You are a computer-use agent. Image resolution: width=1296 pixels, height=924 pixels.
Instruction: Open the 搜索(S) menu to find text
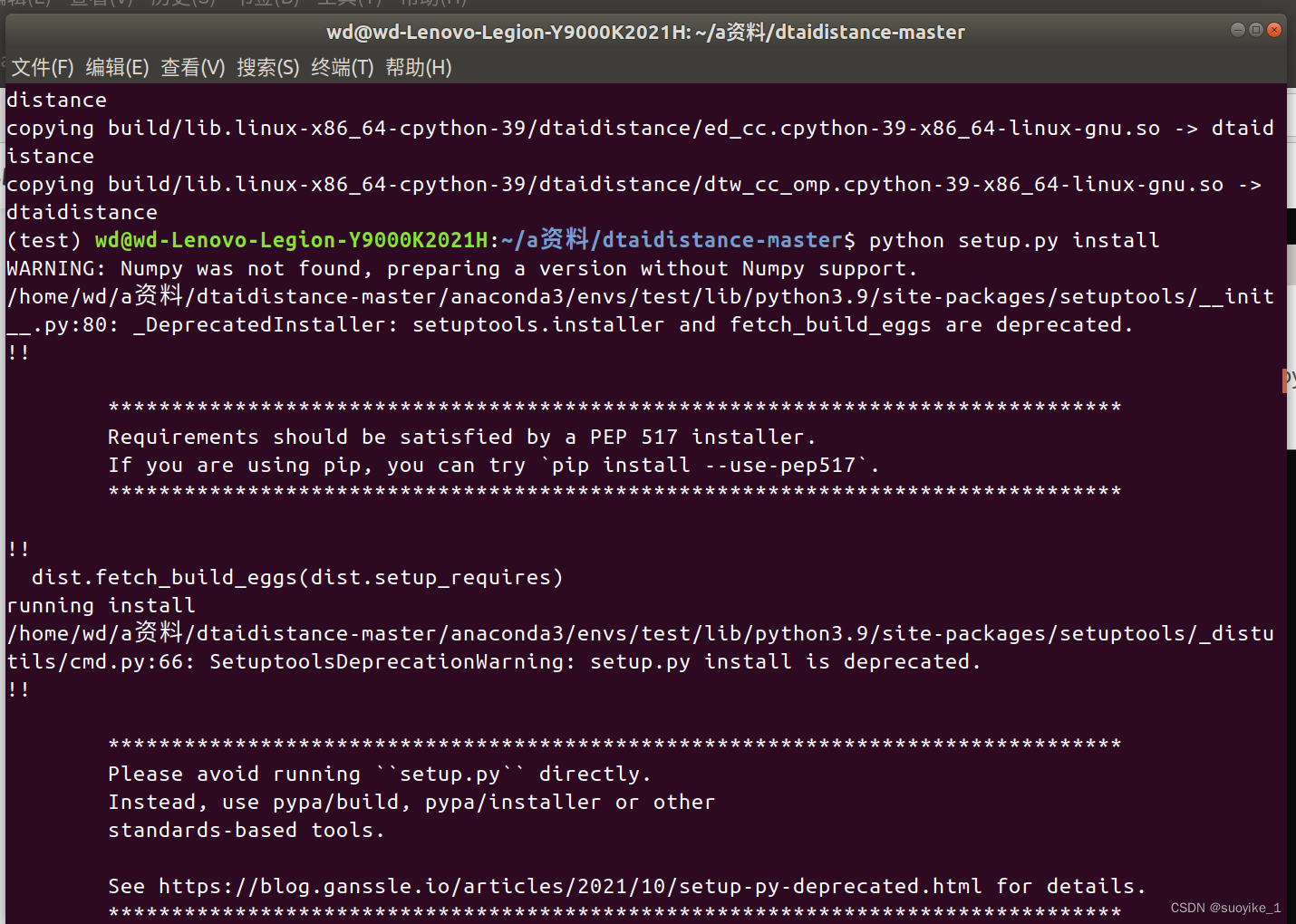[268, 67]
